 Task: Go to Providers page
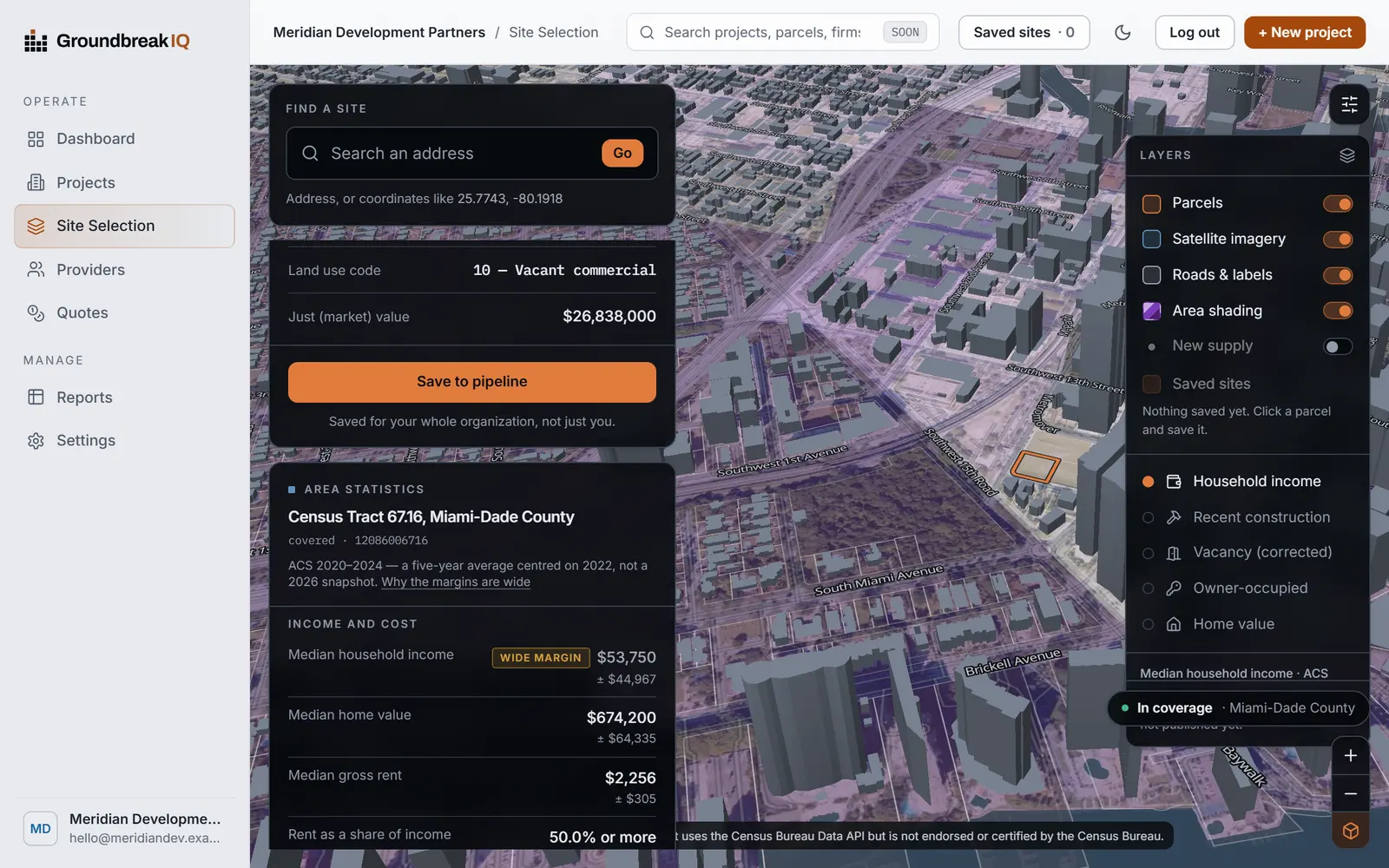124,269
